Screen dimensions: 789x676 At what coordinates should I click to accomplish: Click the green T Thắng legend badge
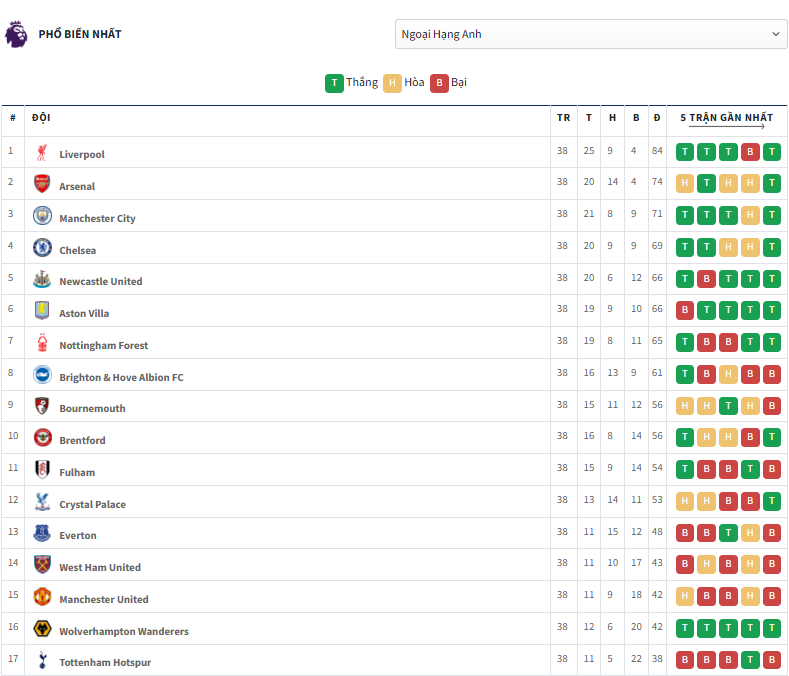(x=334, y=83)
